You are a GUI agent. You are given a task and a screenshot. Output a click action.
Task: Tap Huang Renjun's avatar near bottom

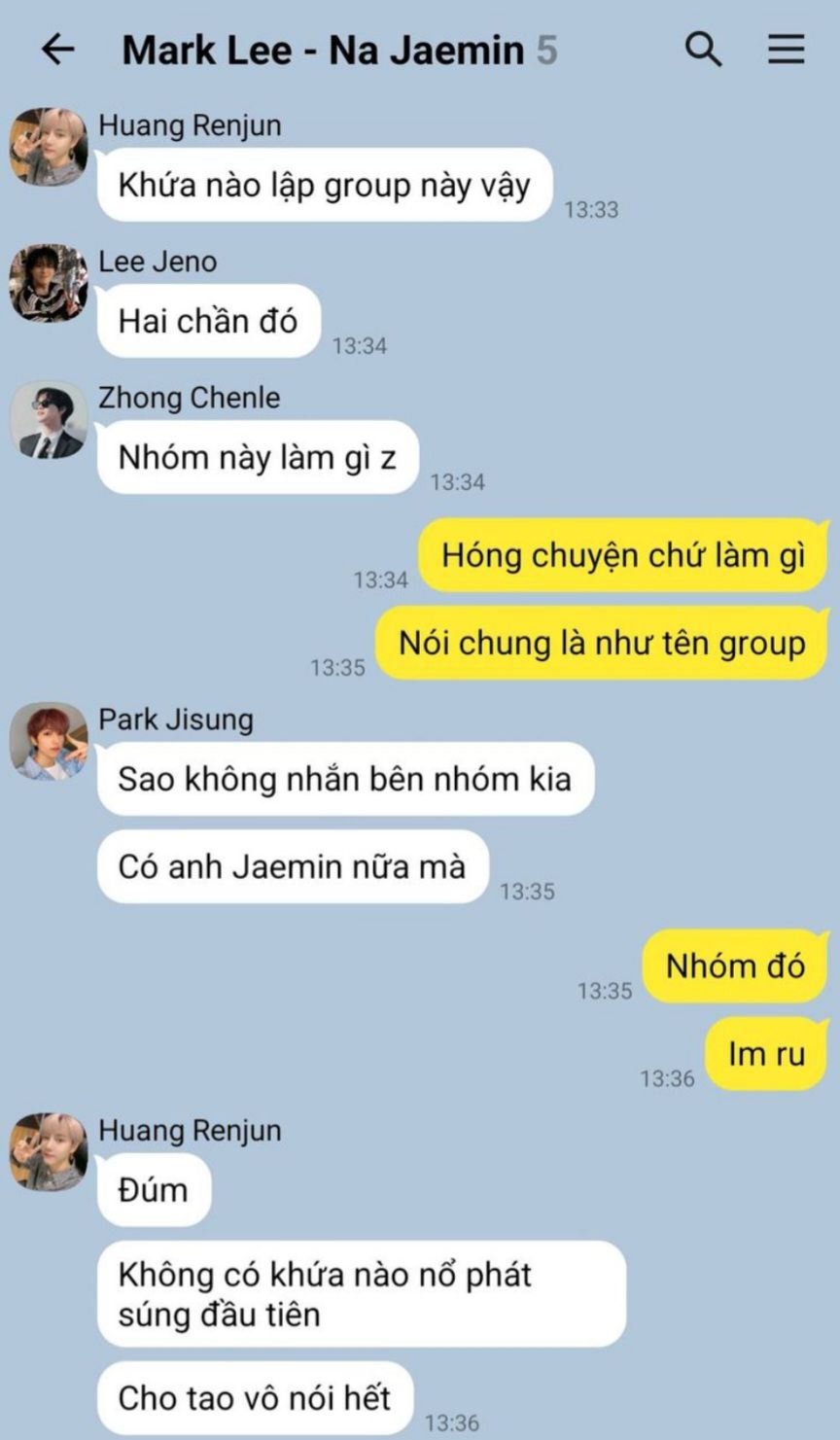tap(49, 1152)
